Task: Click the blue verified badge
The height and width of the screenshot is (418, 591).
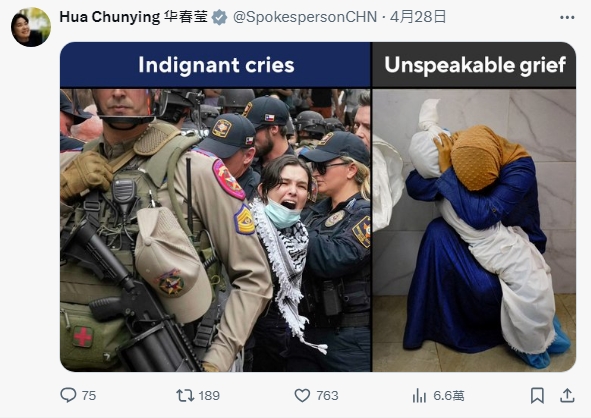Action: tap(219, 17)
